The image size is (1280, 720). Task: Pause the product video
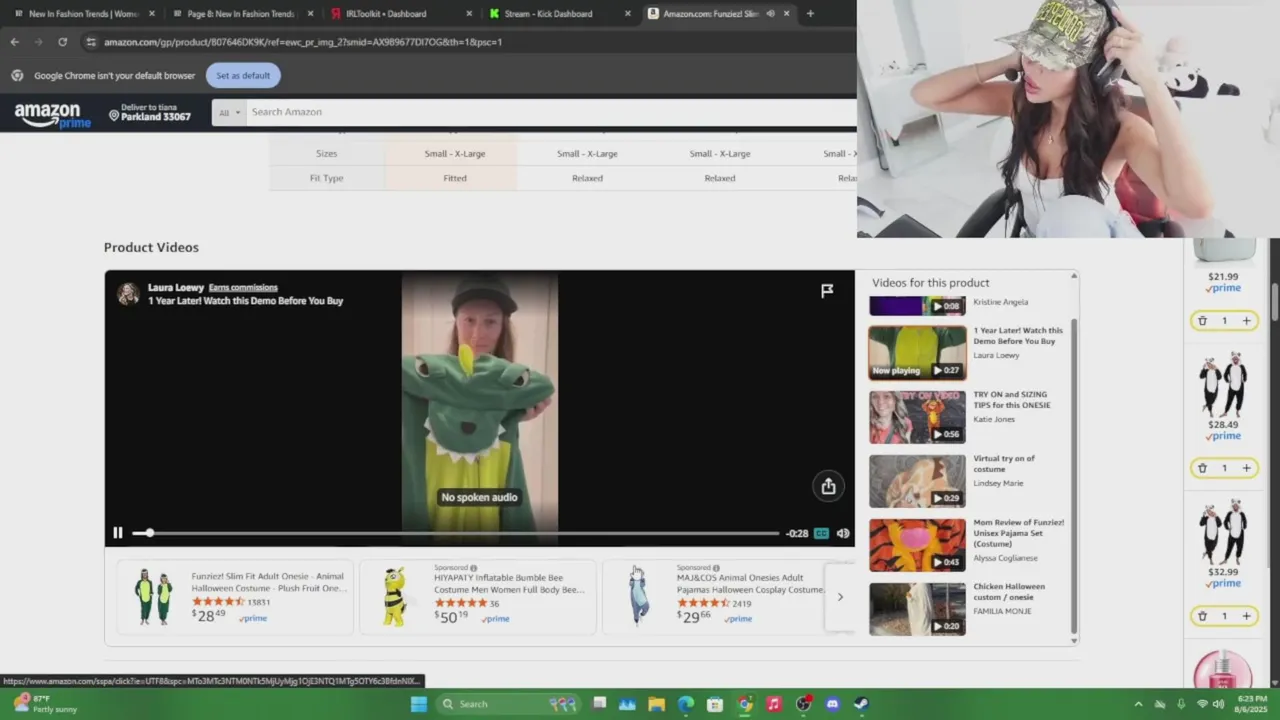click(x=117, y=533)
